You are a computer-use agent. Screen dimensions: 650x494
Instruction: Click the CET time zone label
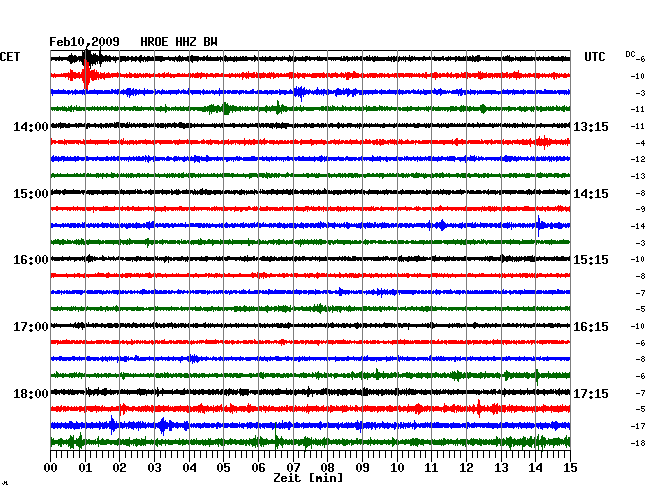coord(10,57)
